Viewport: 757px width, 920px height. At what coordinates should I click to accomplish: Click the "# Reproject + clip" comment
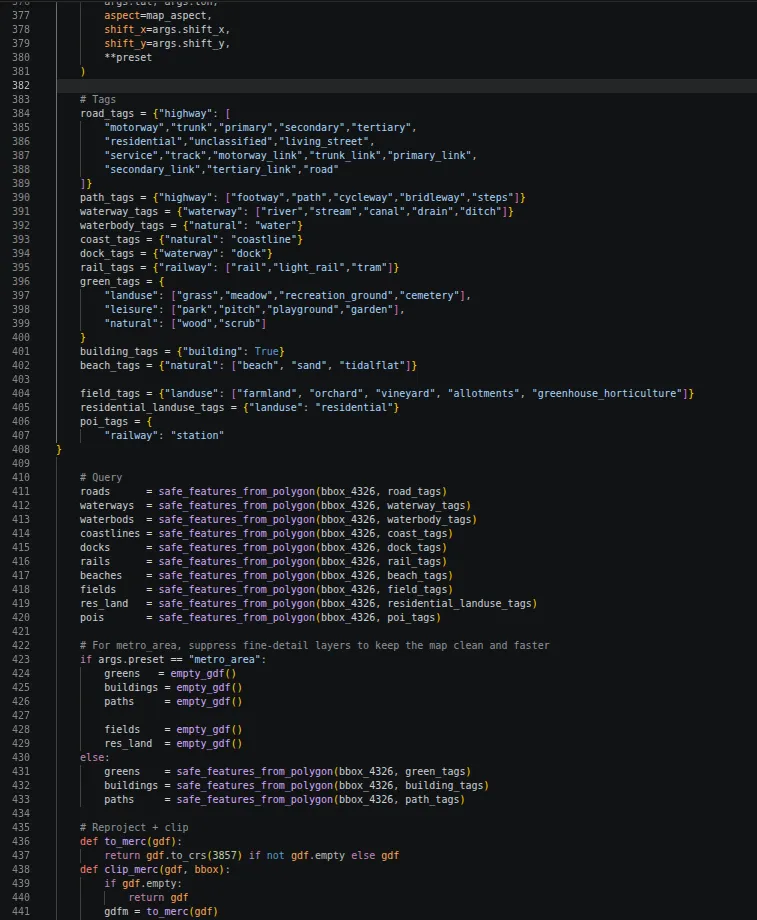134,828
